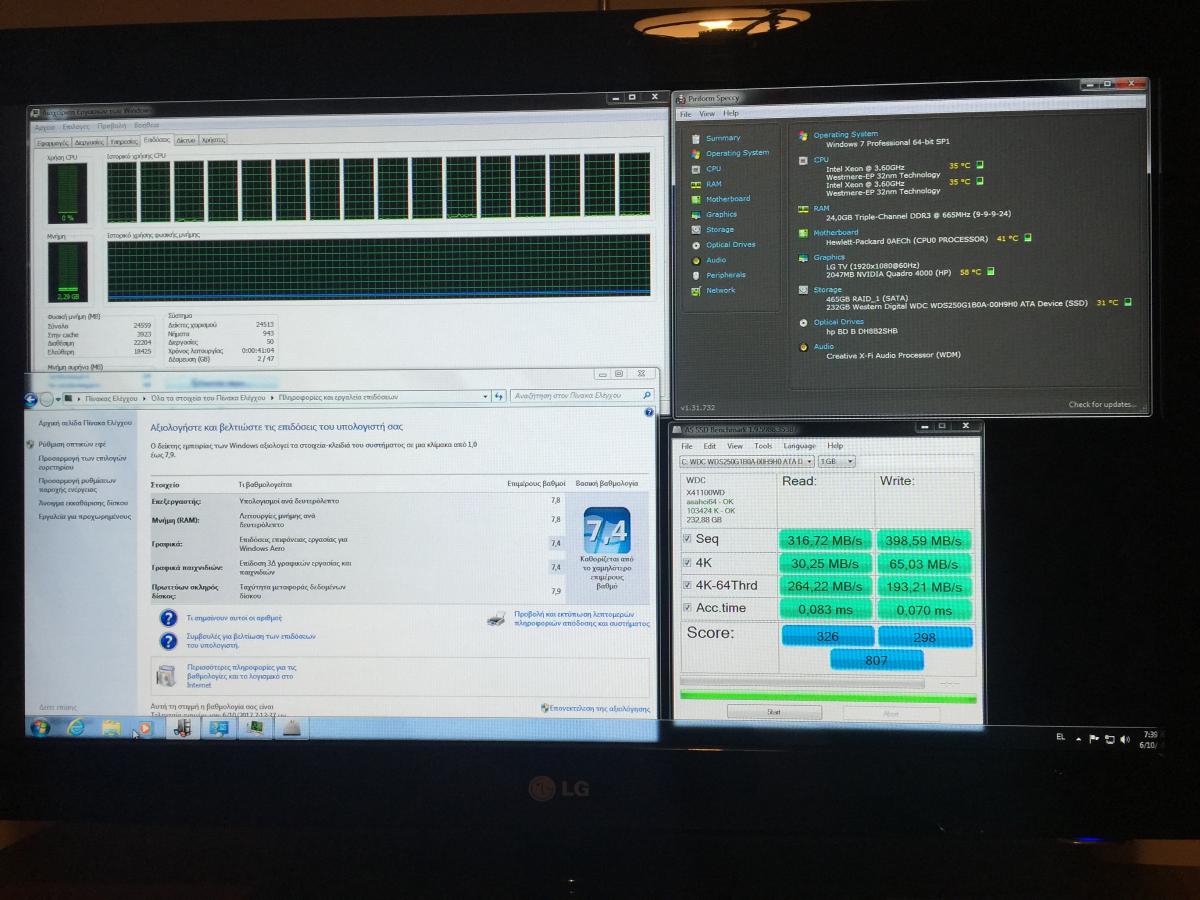Select RAM in Speccy sidebar
Screen dimensions: 1200x900
click(x=713, y=184)
